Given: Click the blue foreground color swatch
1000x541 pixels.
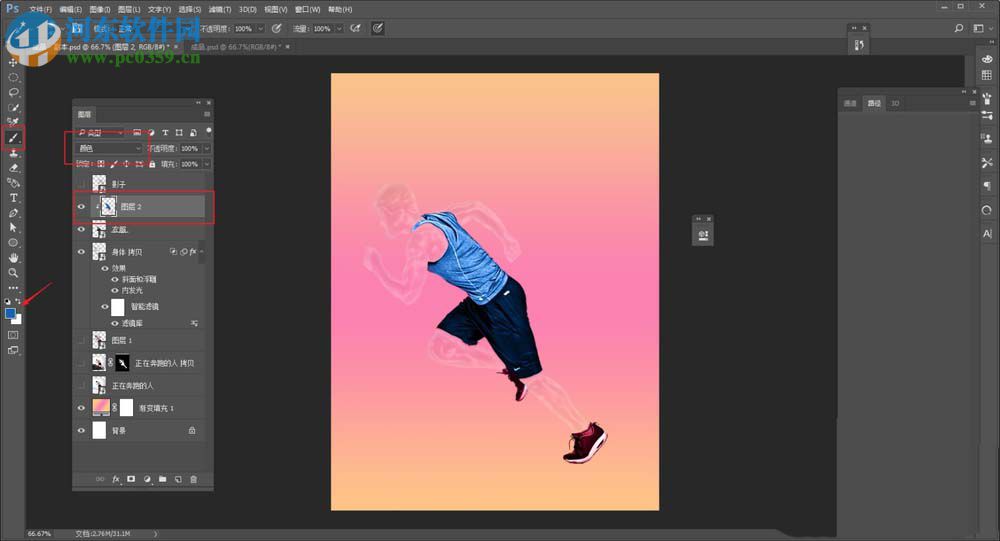Looking at the screenshot, I should click(x=10, y=313).
